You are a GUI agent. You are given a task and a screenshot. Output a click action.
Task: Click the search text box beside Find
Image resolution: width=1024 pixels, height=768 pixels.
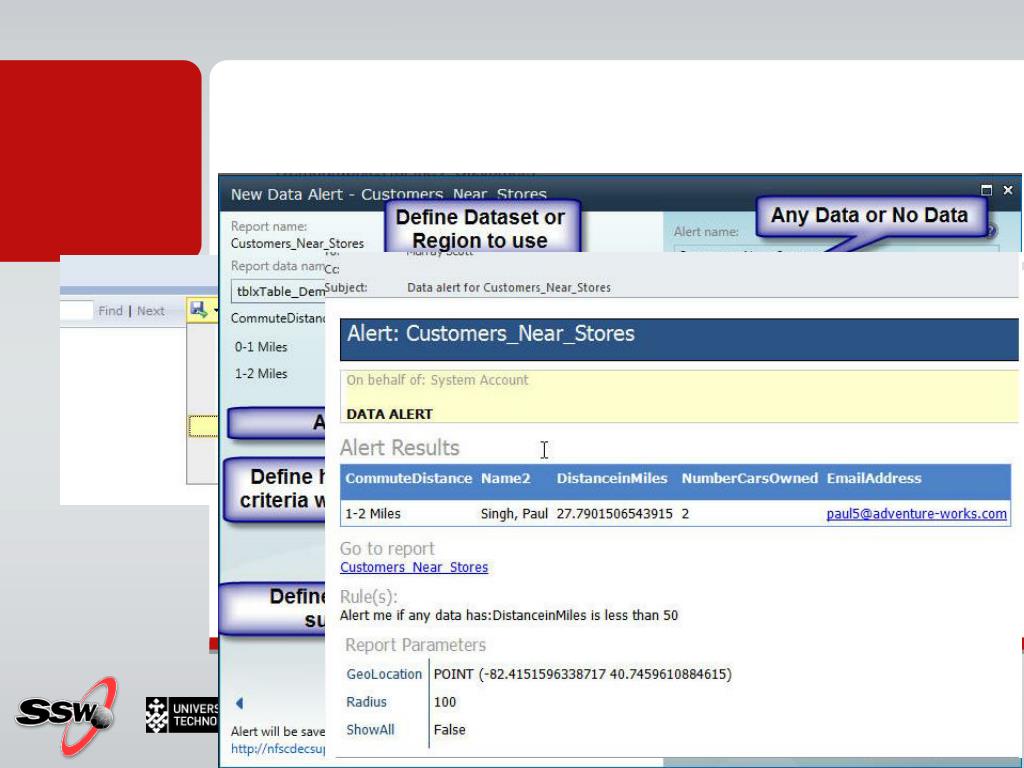[76, 311]
